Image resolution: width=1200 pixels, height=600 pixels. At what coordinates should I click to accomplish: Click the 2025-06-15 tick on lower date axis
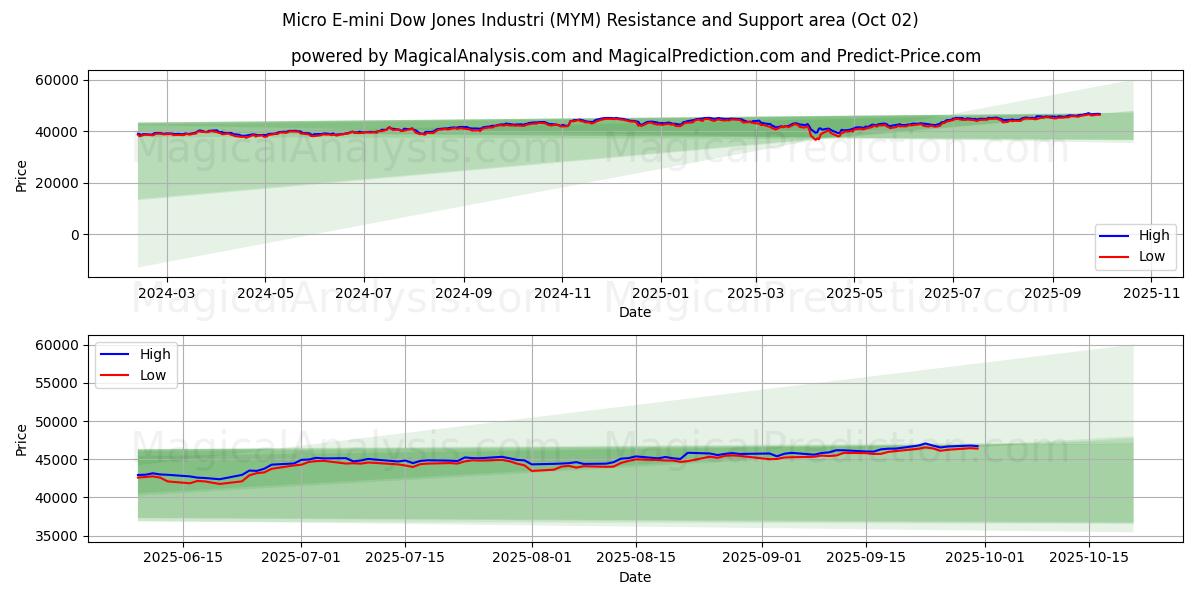coord(185,558)
